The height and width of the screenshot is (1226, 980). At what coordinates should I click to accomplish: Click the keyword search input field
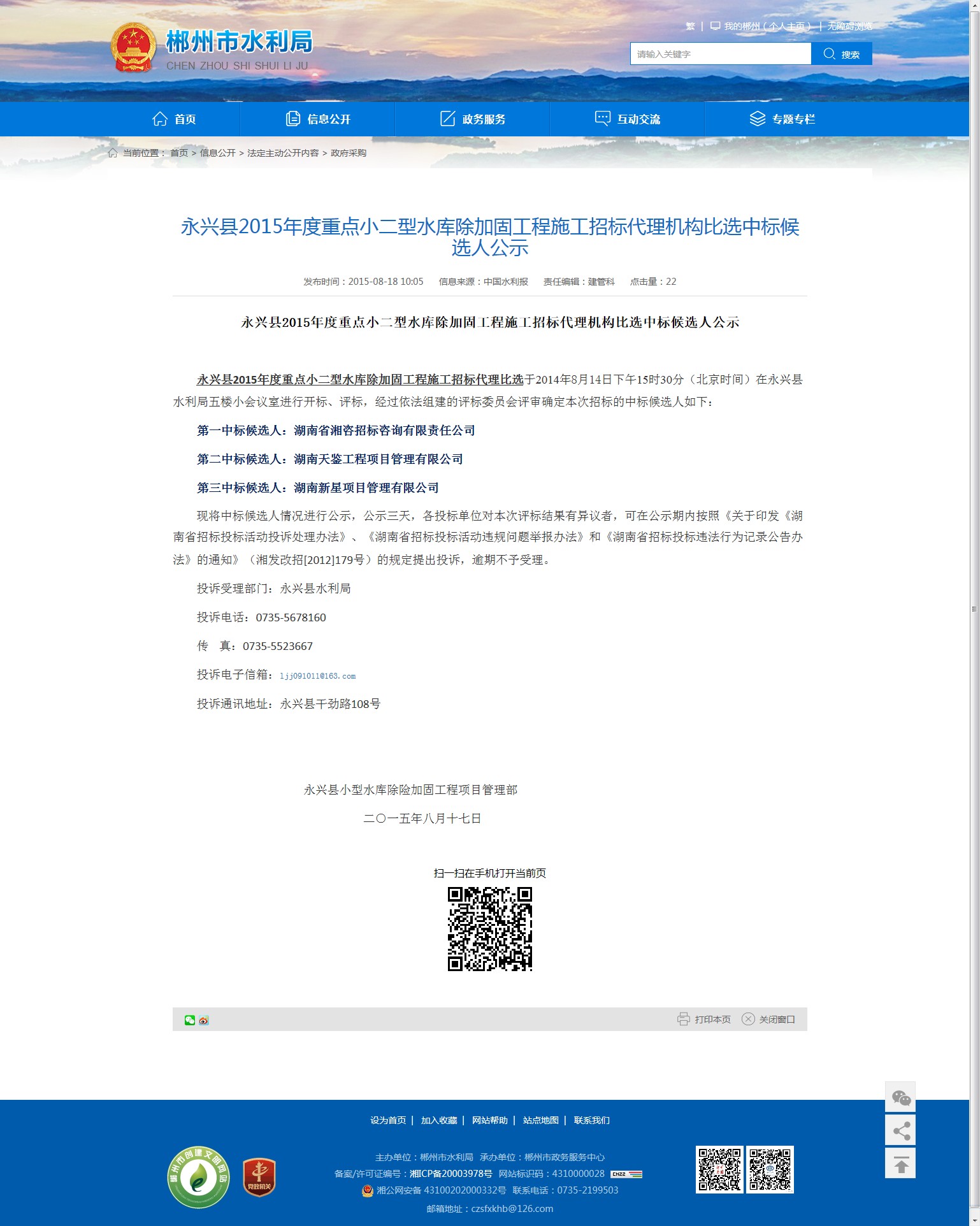[720, 54]
